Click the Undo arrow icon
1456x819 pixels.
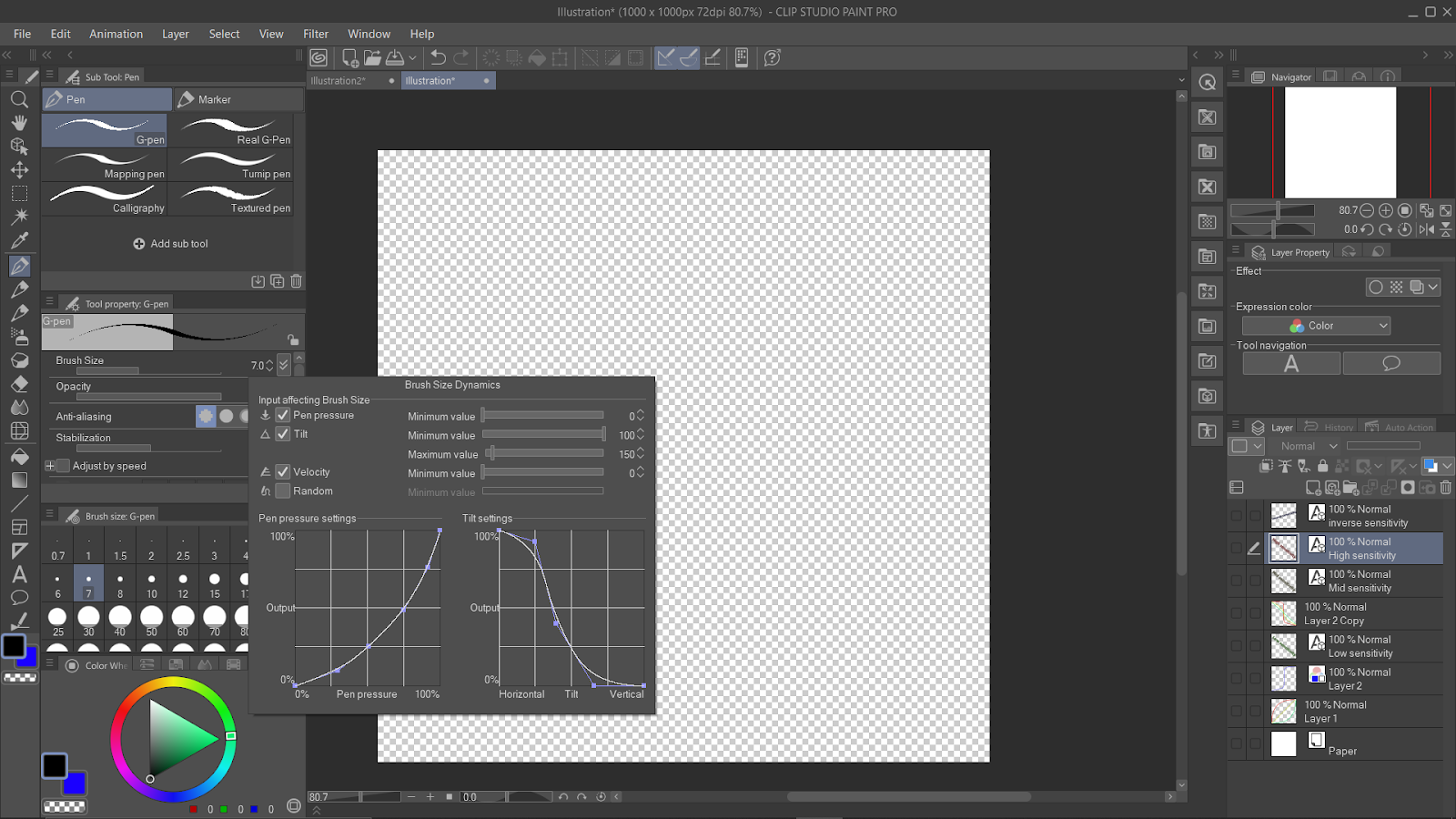438,57
